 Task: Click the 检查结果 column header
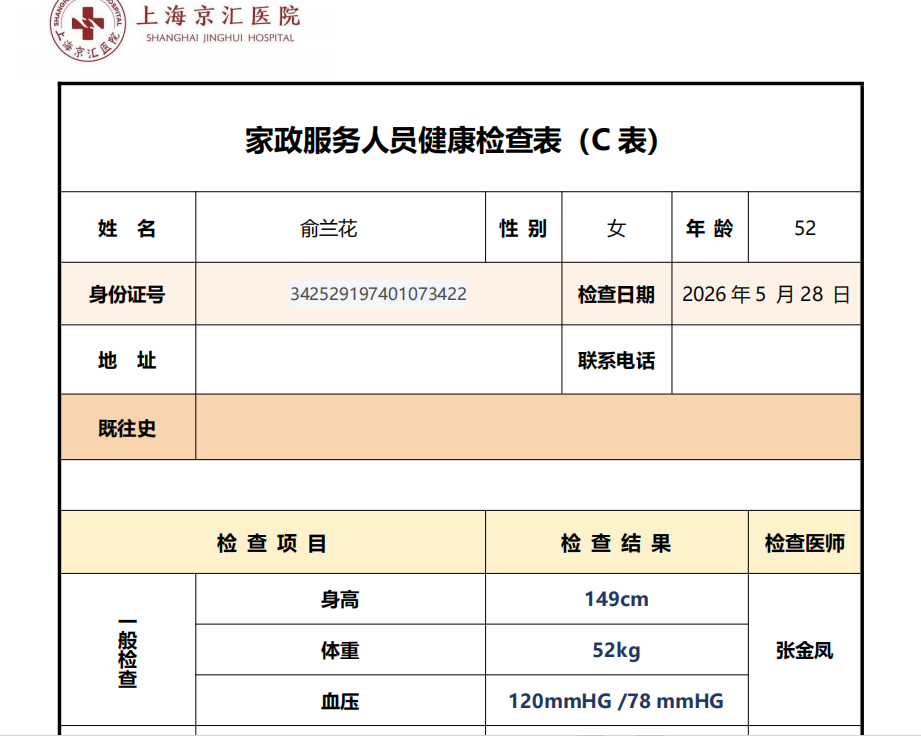click(617, 542)
